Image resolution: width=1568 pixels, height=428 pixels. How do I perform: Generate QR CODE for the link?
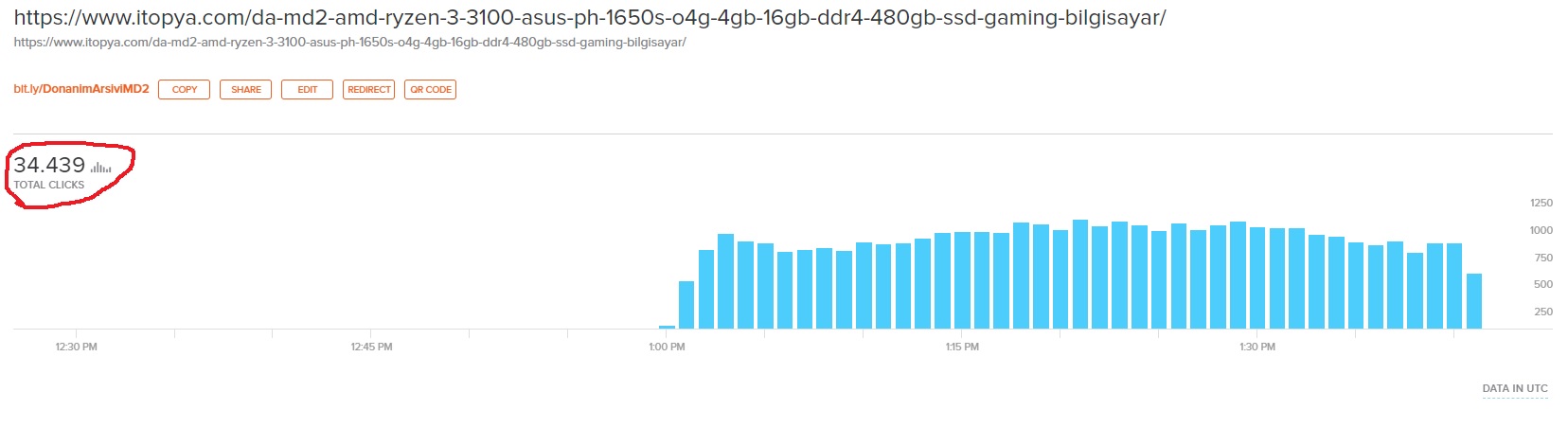point(430,90)
